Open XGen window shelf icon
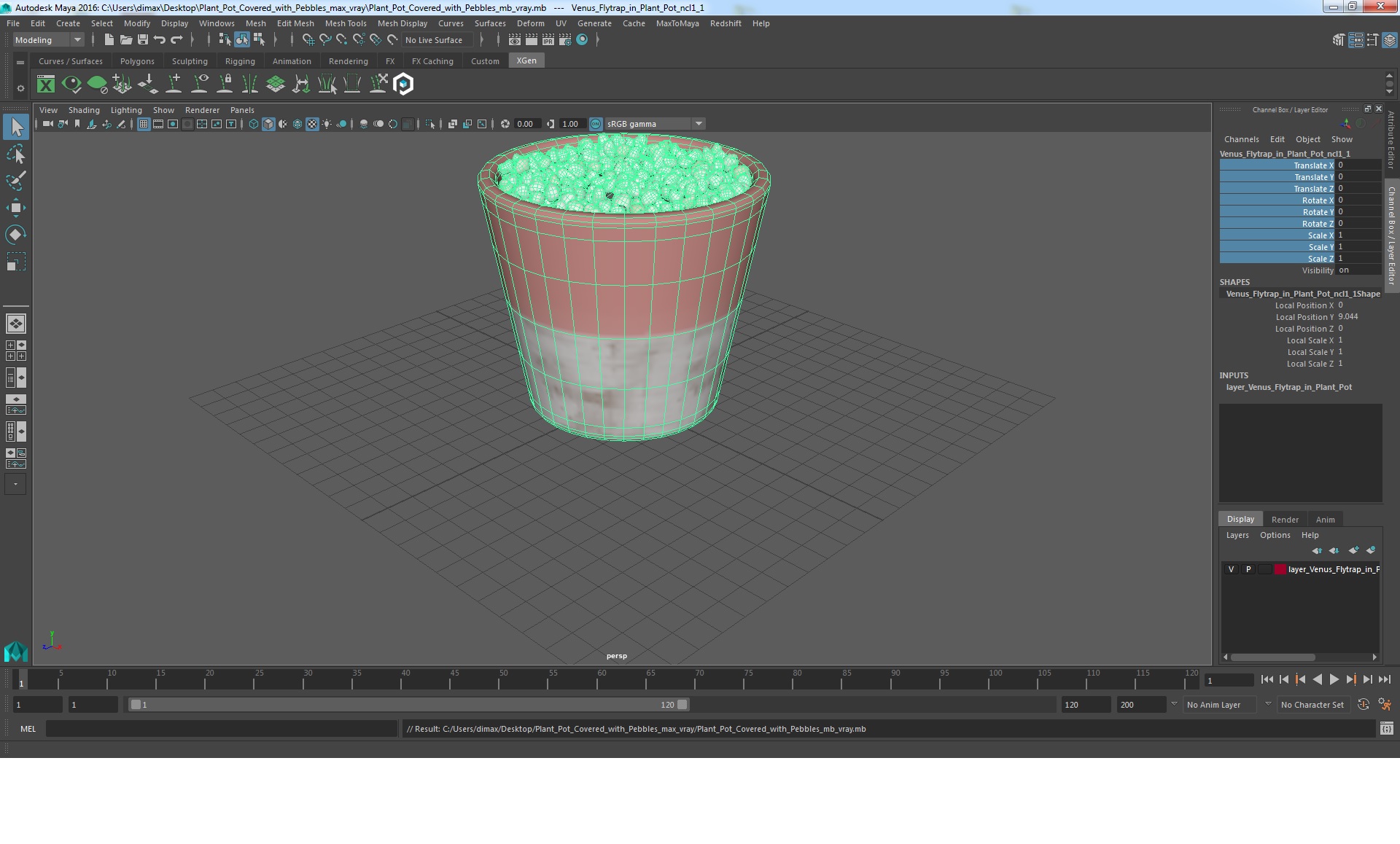This screenshot has width=1400, height=844. point(46,85)
